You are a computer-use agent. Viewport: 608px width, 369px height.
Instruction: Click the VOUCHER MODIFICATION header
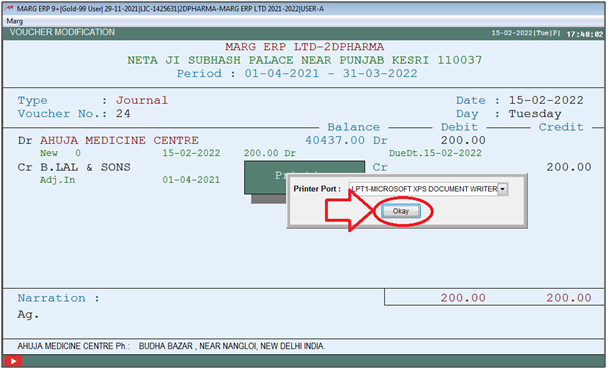[x=62, y=32]
